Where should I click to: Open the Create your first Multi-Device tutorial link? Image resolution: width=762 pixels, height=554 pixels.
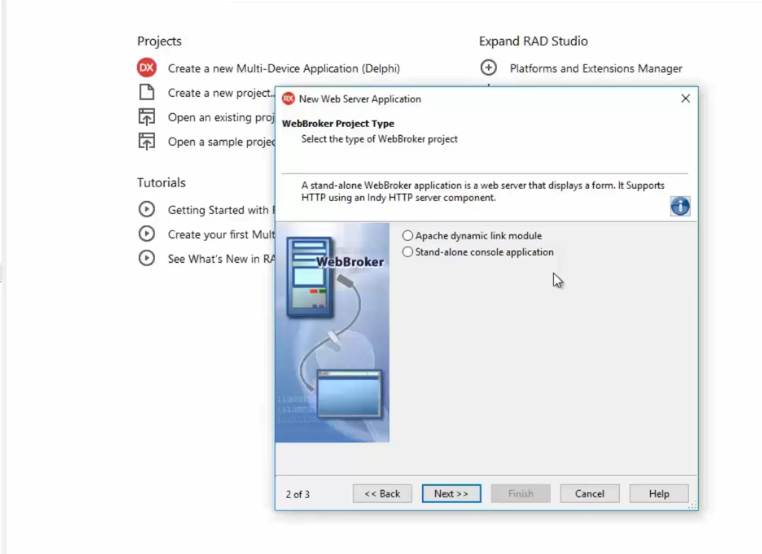(x=221, y=234)
